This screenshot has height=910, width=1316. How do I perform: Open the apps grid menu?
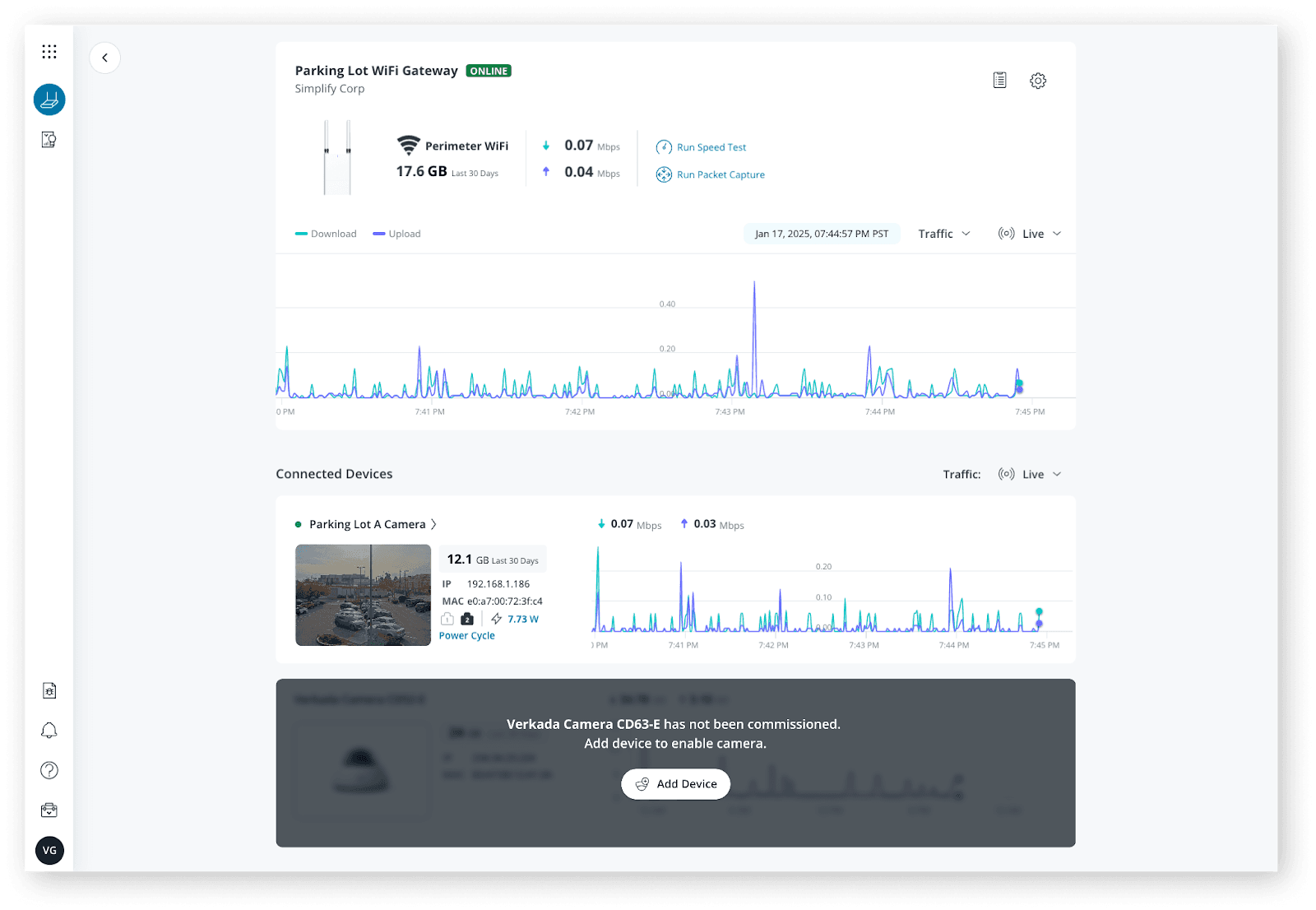coord(49,52)
